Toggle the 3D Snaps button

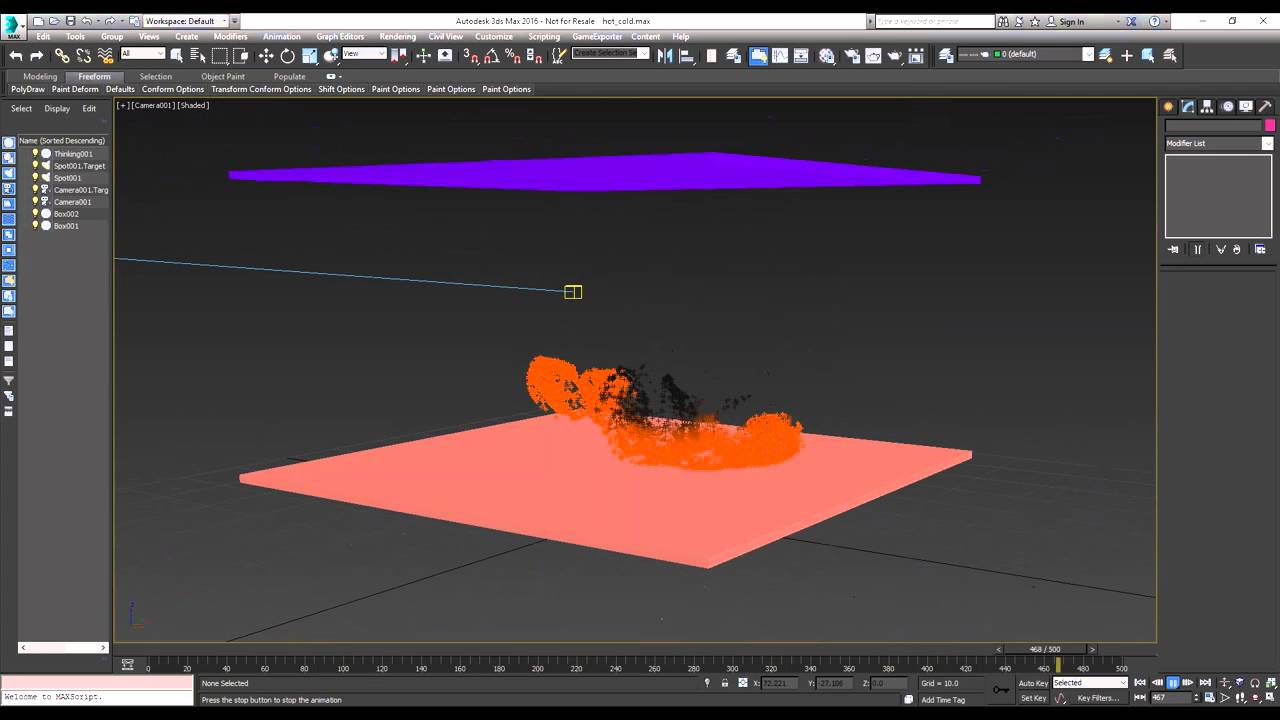click(471, 56)
